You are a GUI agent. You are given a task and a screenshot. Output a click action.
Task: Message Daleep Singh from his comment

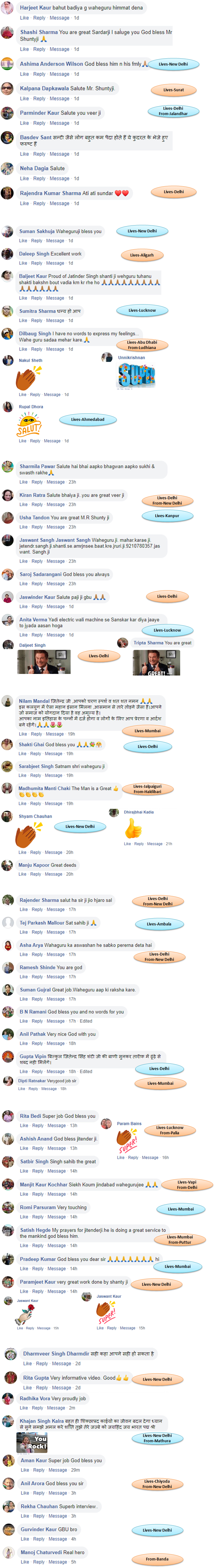point(56,263)
